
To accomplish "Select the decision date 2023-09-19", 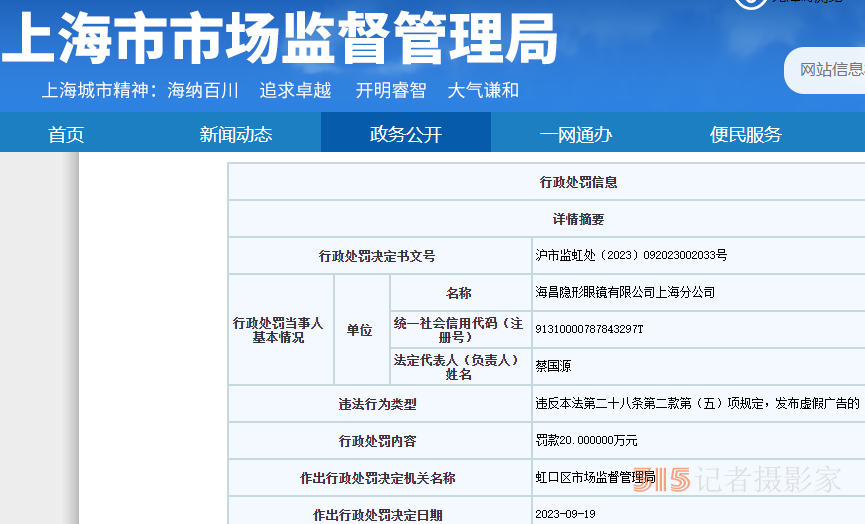I will (565, 514).
